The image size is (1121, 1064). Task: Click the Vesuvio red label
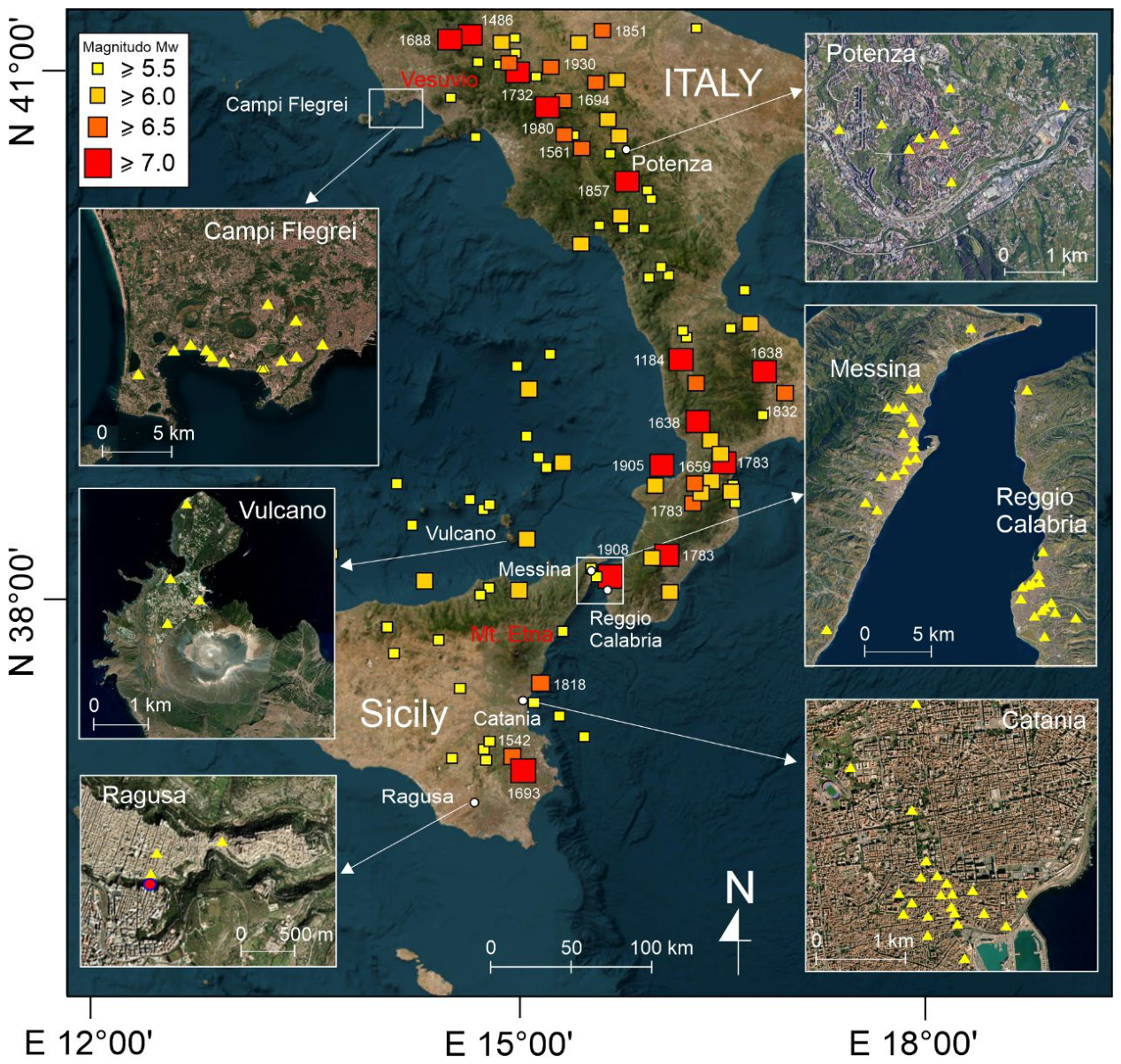(x=439, y=80)
